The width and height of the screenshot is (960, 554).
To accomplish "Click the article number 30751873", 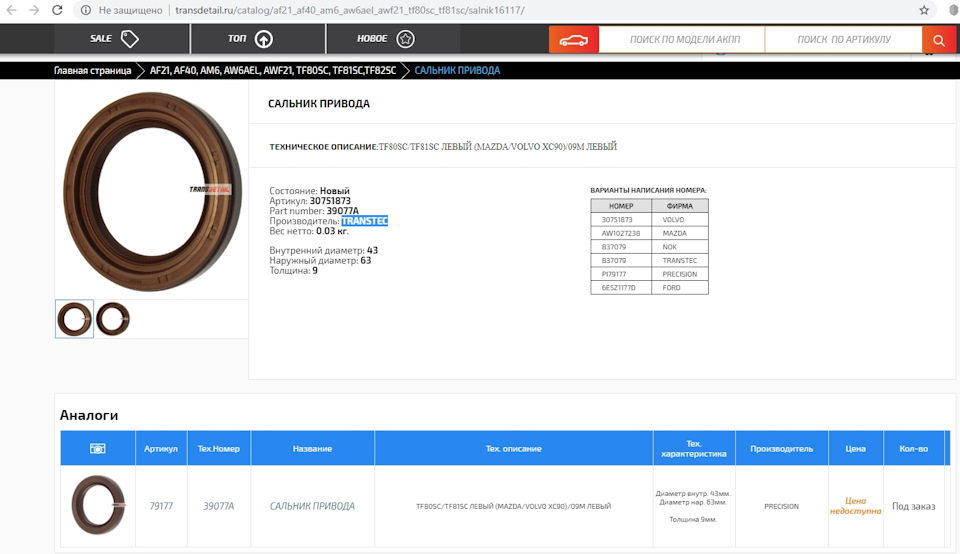I will click(330, 201).
